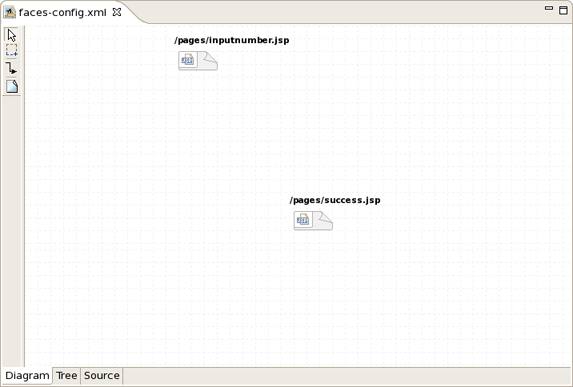The image size is (573, 387).
Task: Activate the faces-config.xml editor tab
Action: 62,12
